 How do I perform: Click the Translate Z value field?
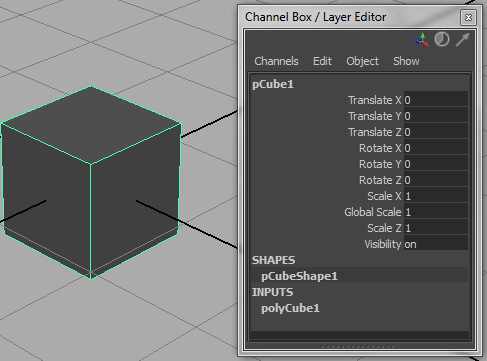tap(436, 132)
